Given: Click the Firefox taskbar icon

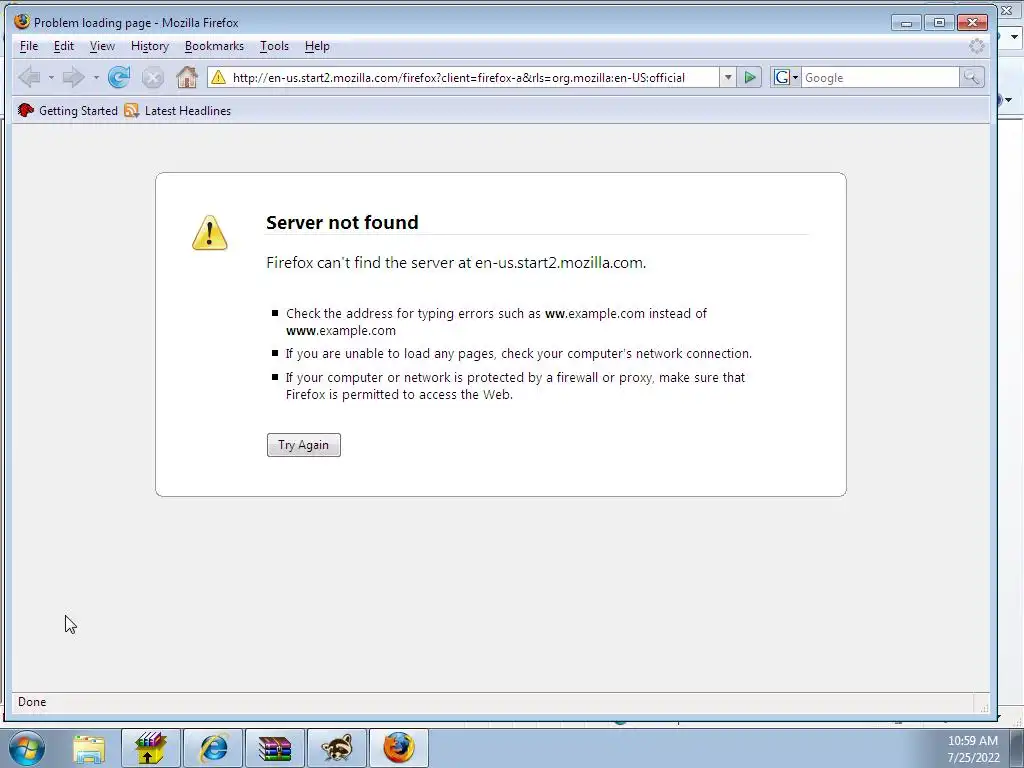Looking at the screenshot, I should coord(399,748).
